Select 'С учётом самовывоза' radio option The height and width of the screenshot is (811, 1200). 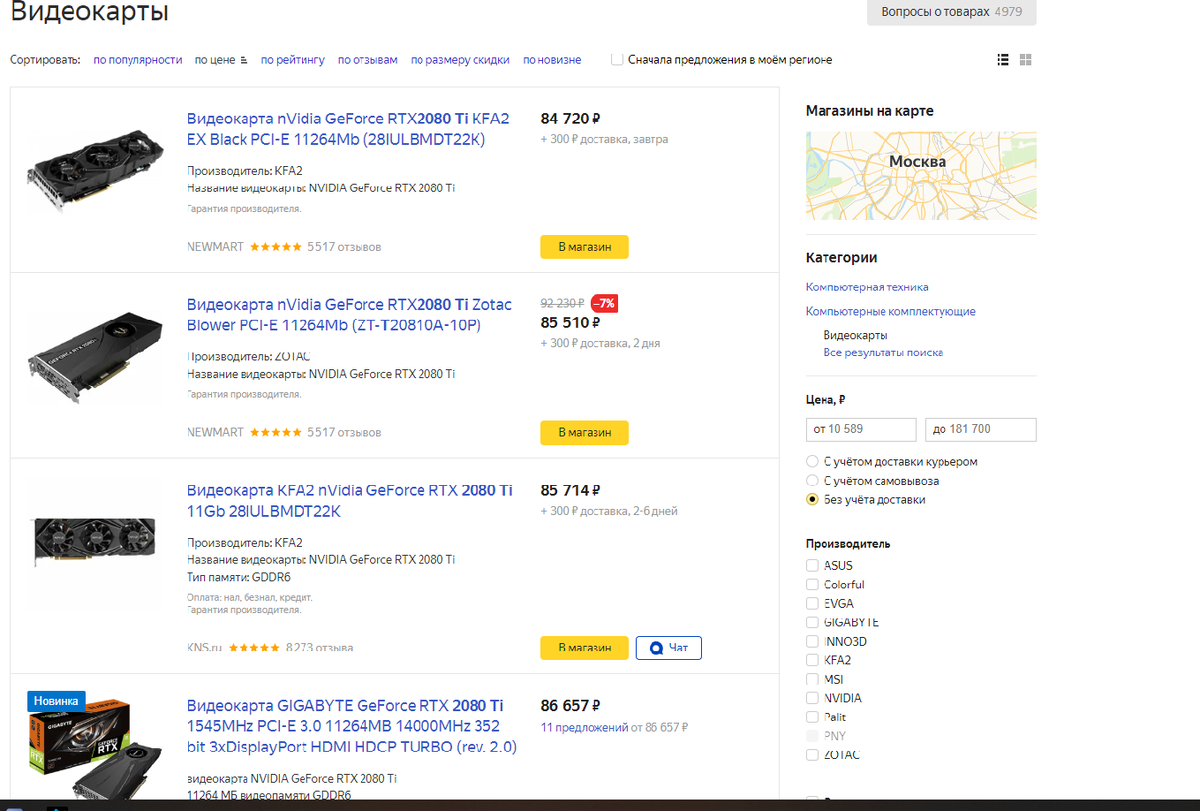click(x=813, y=481)
